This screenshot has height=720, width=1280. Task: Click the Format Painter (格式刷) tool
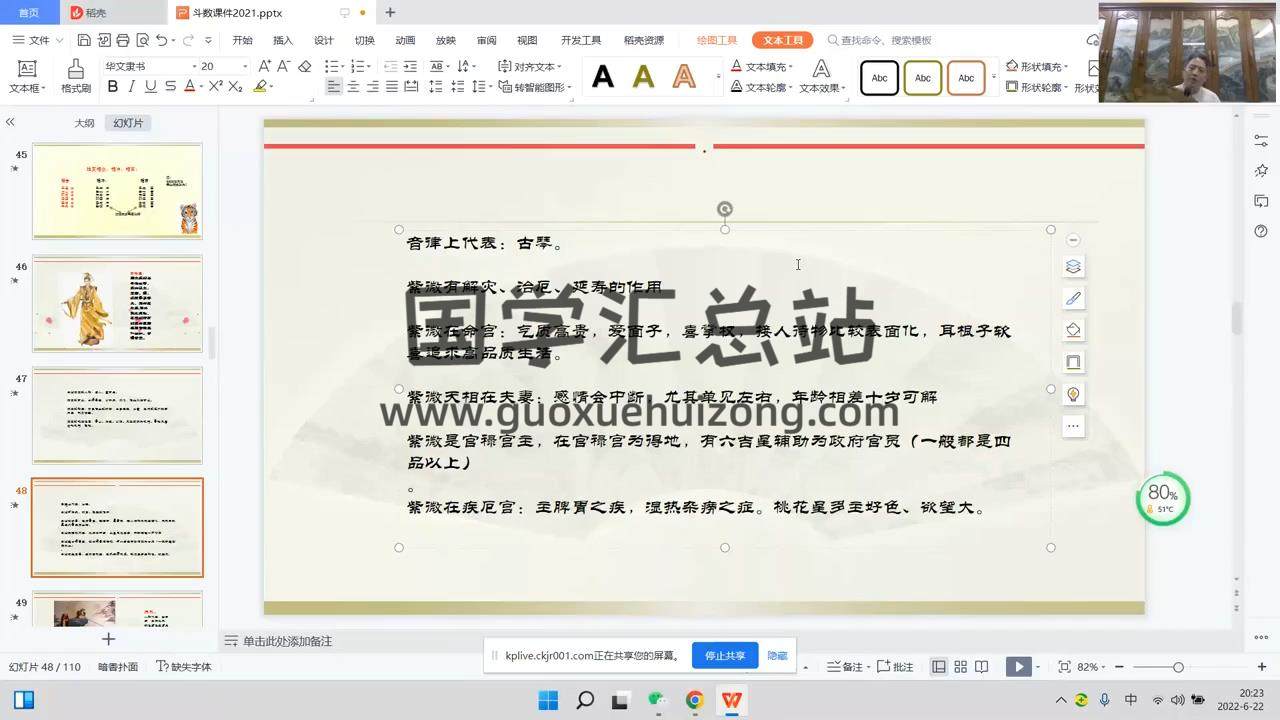click(76, 76)
